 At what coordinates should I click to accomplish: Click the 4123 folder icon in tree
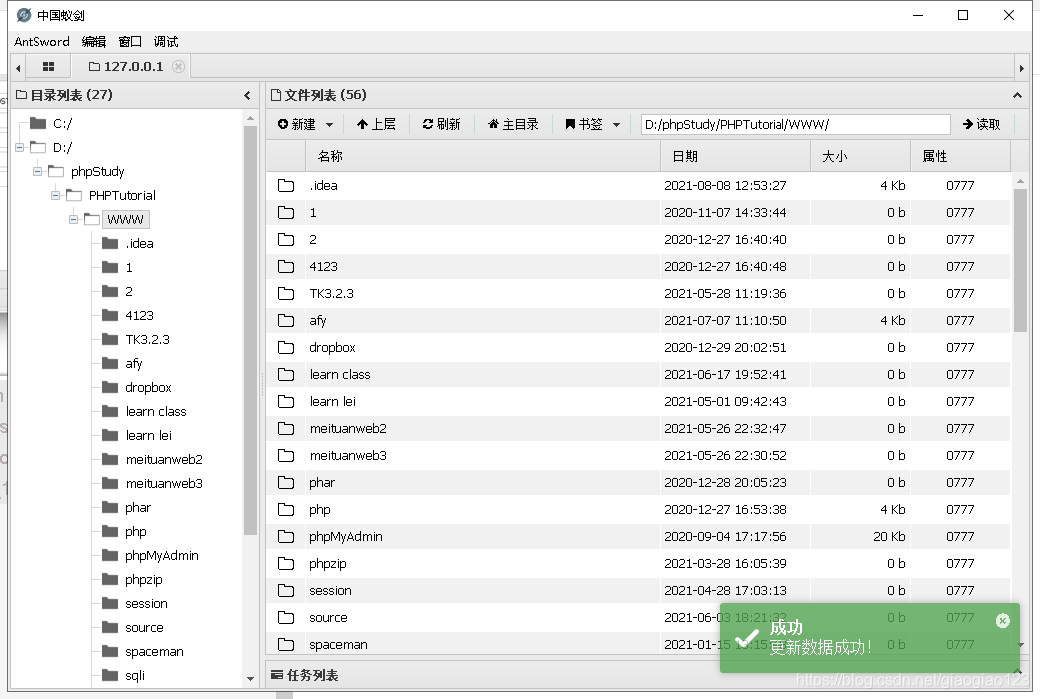(x=110, y=315)
